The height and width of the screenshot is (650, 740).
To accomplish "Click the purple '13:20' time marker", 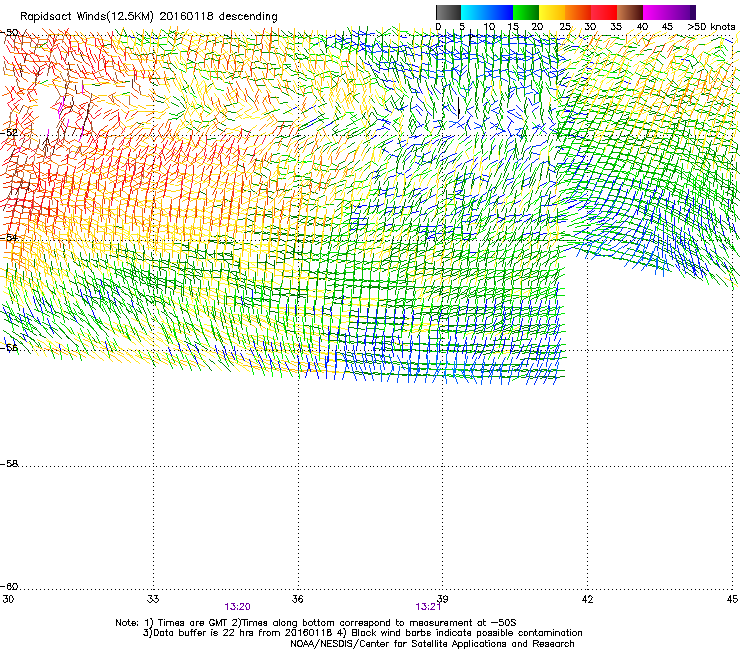I will click(x=237, y=607).
